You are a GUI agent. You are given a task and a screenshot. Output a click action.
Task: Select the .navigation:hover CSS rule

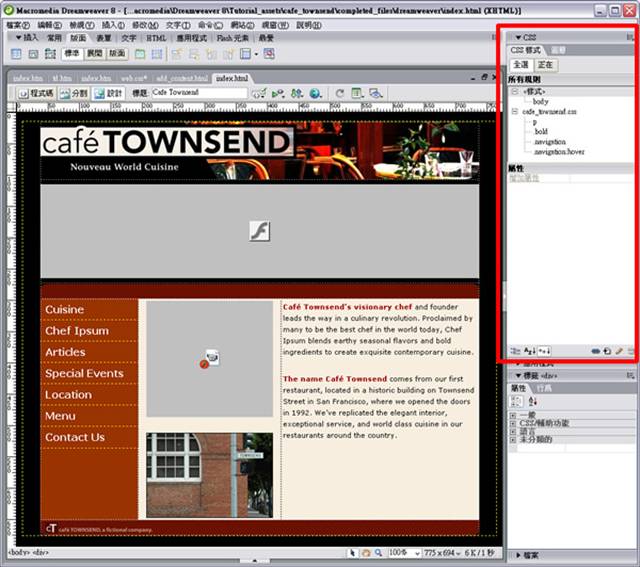tap(558, 152)
